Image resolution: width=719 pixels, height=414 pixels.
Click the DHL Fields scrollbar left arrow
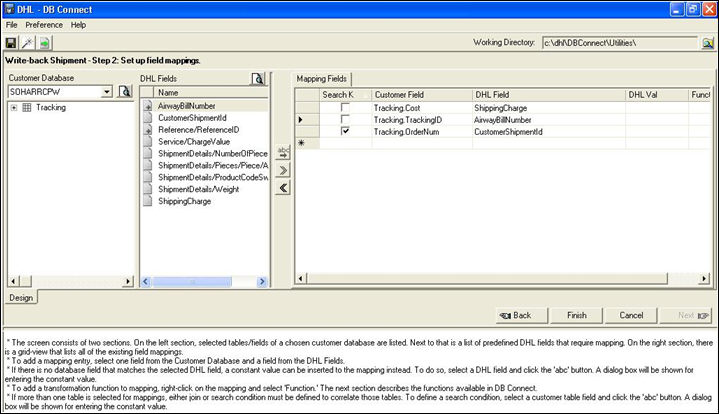(146, 282)
